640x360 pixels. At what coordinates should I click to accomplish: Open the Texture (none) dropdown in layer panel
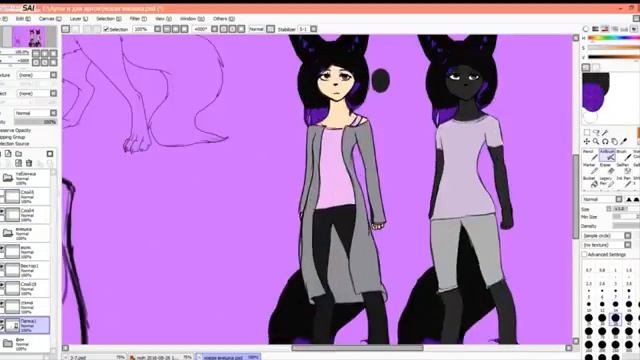pyautogui.click(x=37, y=75)
